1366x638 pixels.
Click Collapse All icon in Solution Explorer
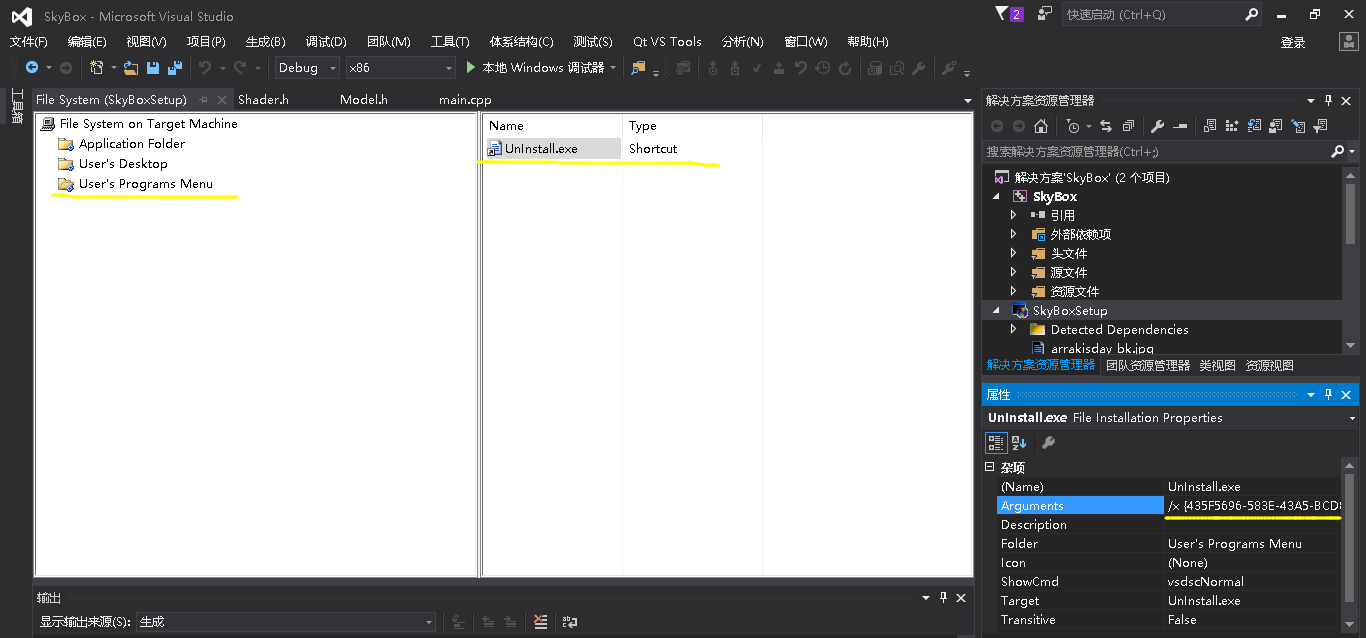point(1128,126)
